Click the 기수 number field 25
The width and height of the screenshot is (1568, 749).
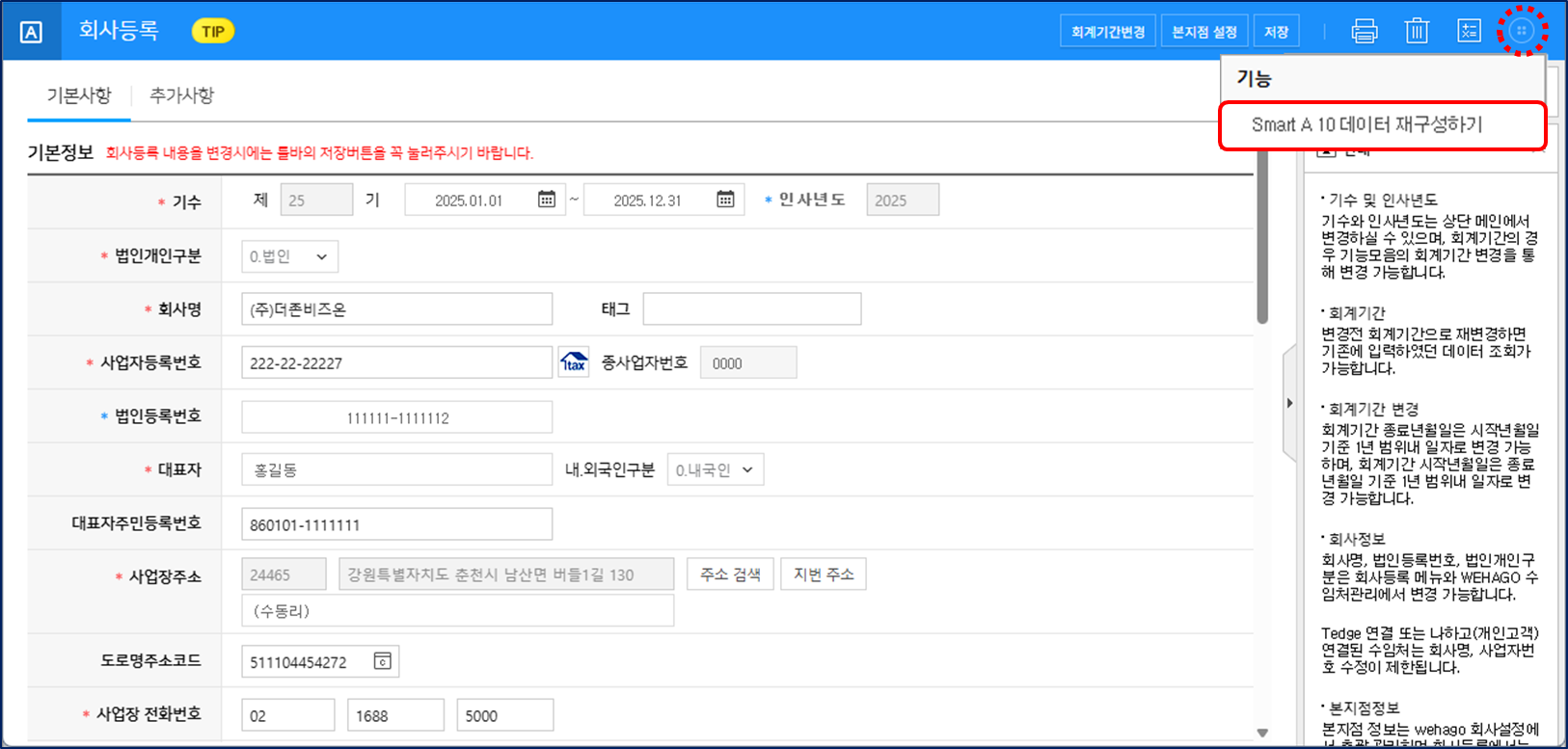point(316,201)
